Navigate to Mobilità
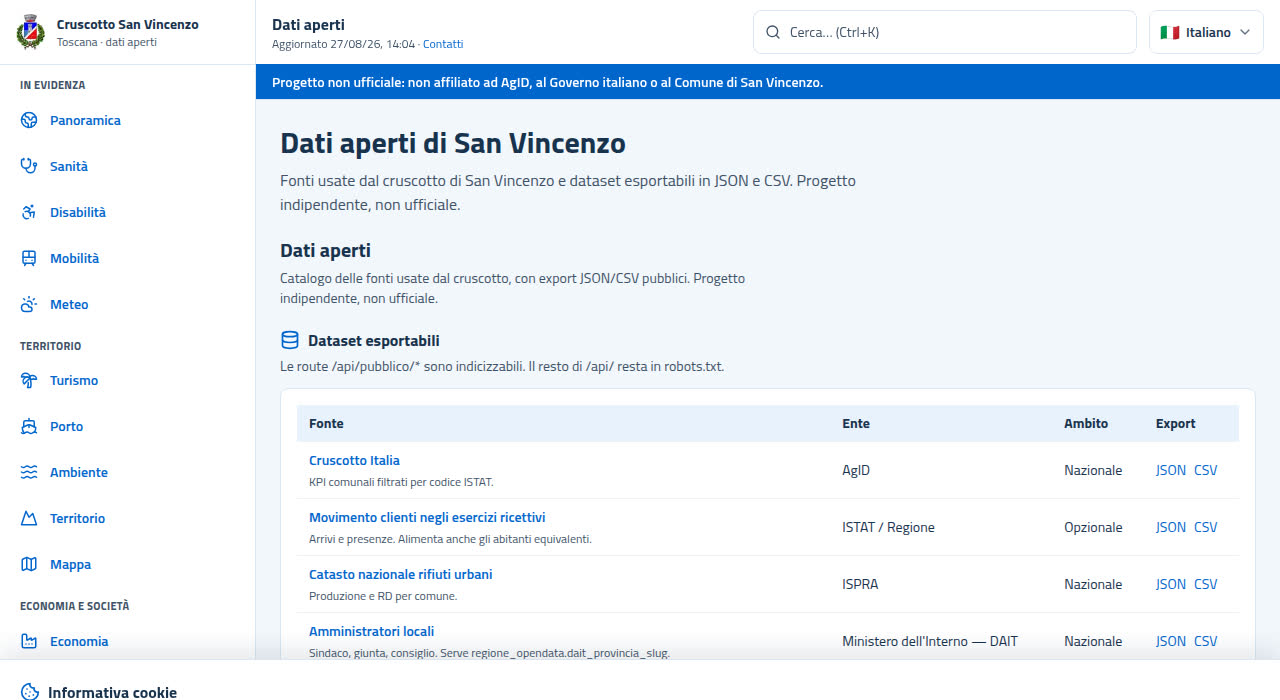The height and width of the screenshot is (700, 1280). (x=74, y=258)
